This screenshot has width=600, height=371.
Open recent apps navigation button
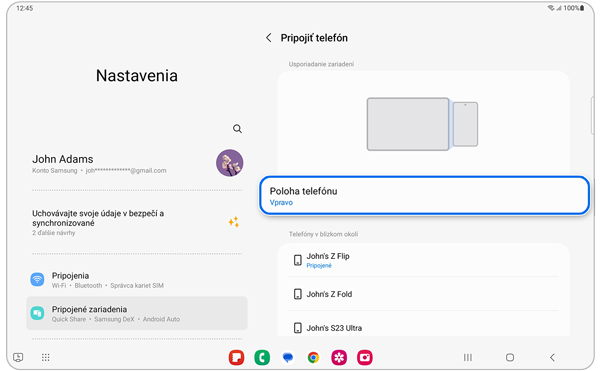[468, 358]
